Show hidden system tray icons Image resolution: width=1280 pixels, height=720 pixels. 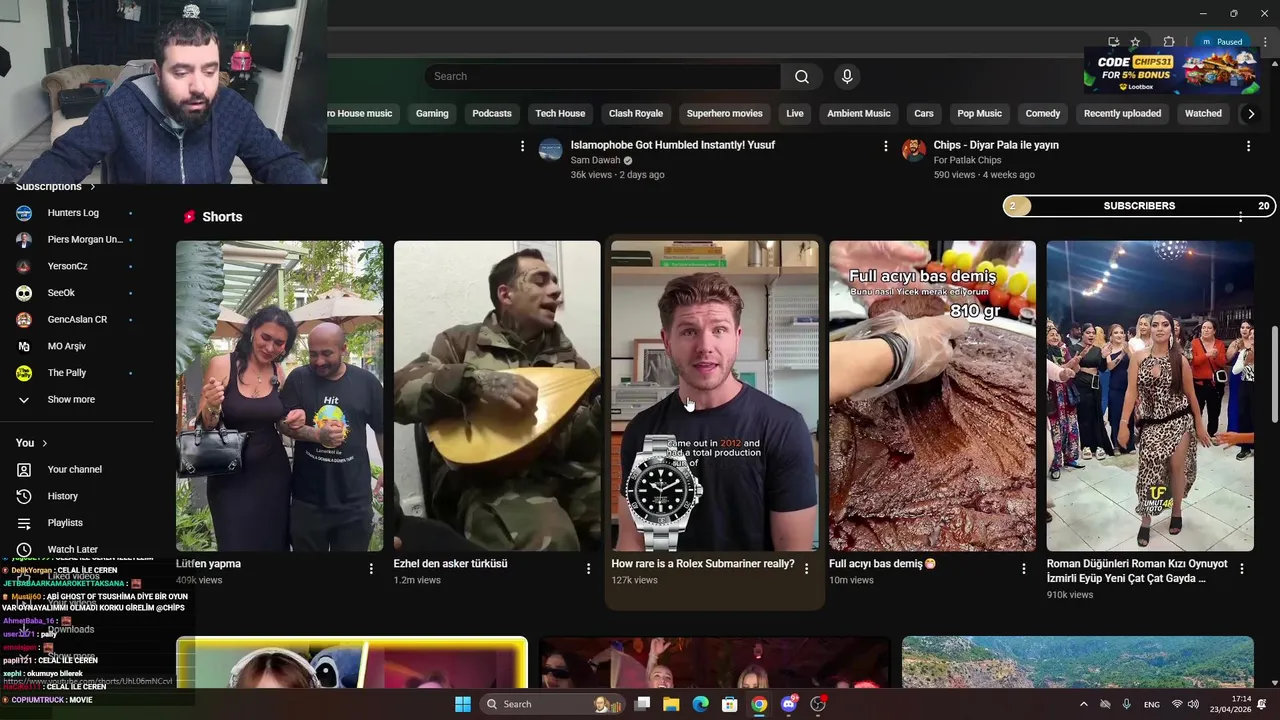(1083, 704)
